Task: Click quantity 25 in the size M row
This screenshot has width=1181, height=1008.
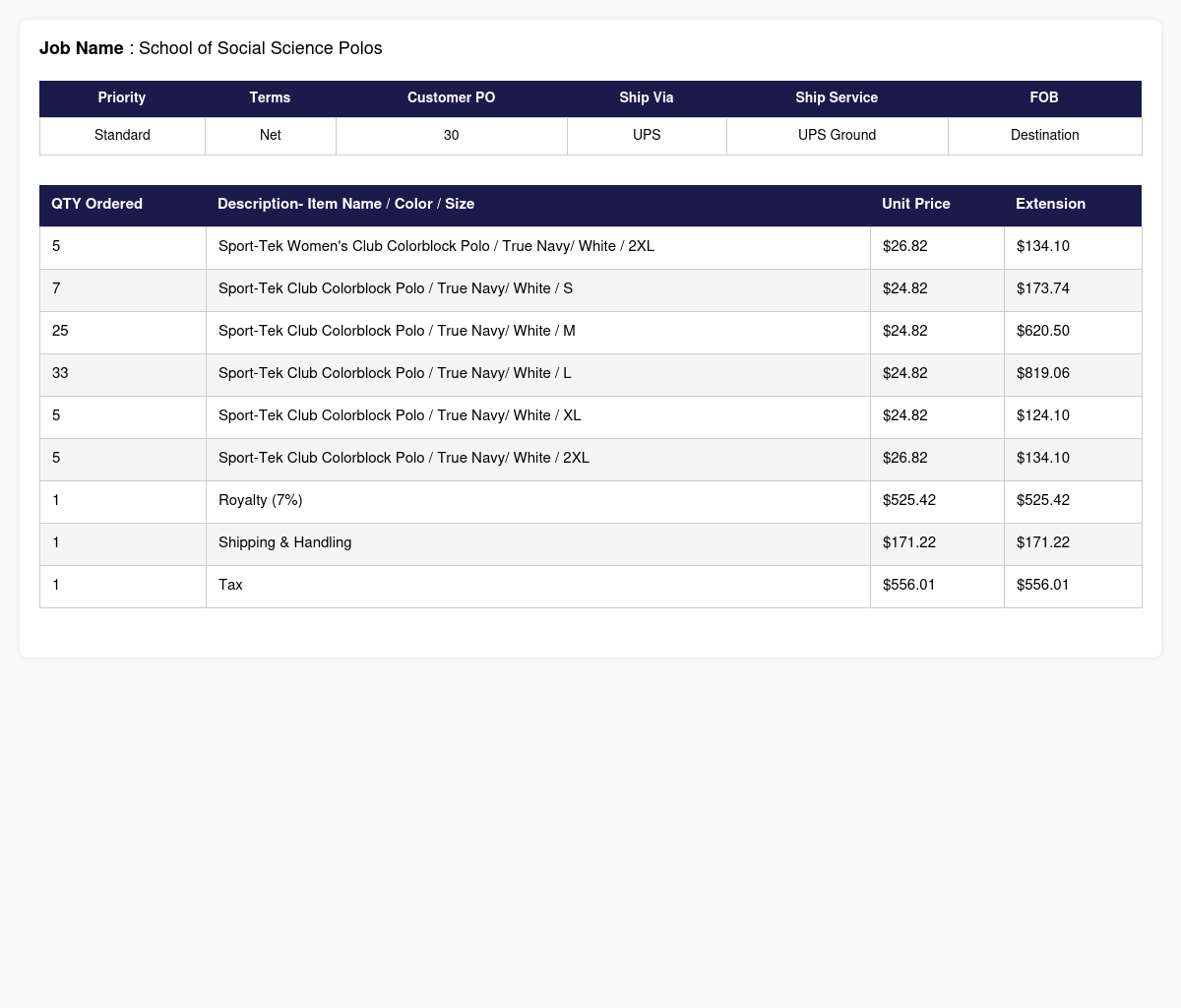Action: point(123,332)
